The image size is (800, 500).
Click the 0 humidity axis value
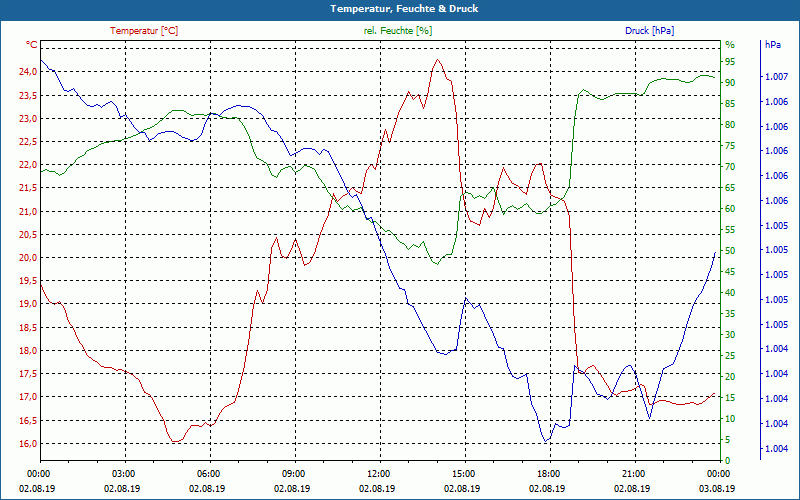[x=728, y=461]
